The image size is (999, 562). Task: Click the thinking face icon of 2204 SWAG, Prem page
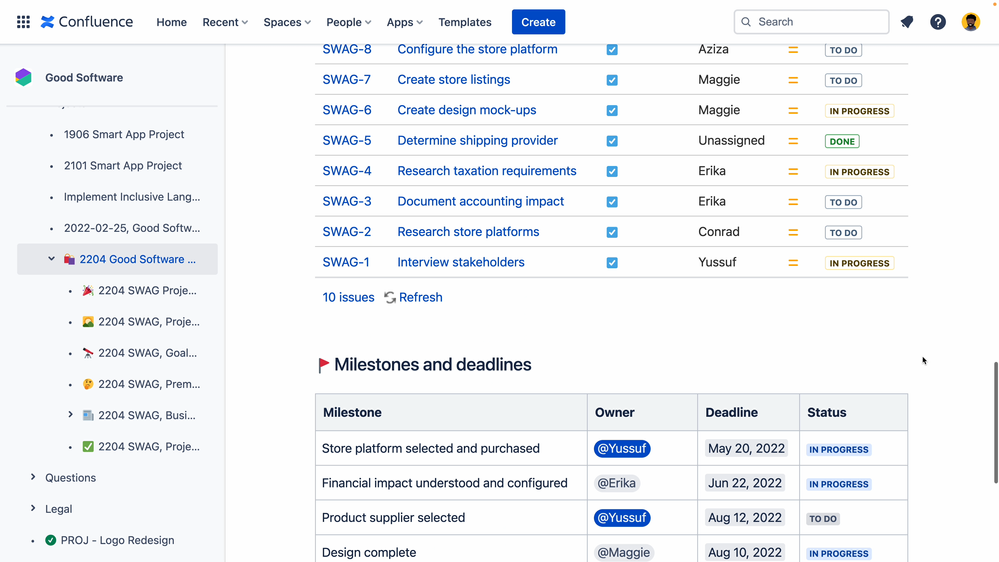(x=88, y=384)
